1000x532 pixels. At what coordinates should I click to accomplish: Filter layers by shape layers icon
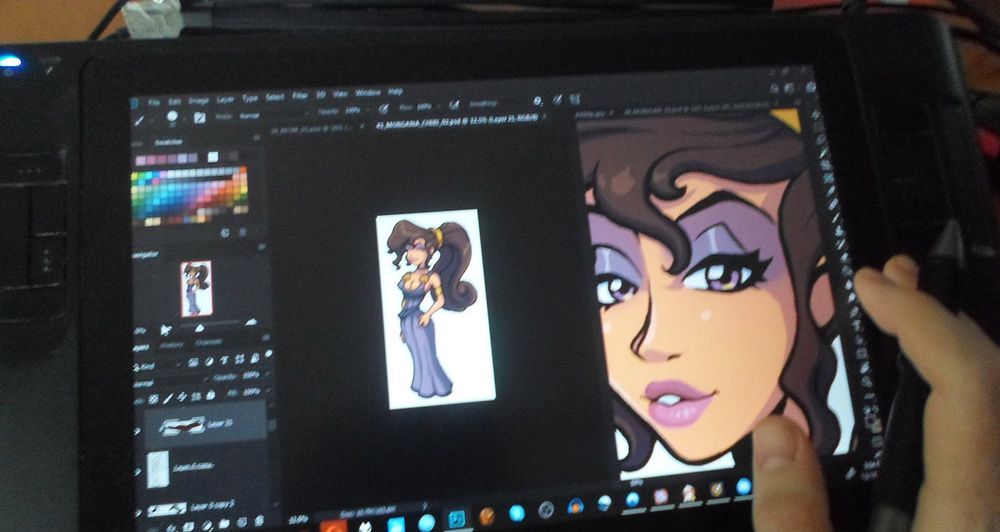[x=240, y=359]
